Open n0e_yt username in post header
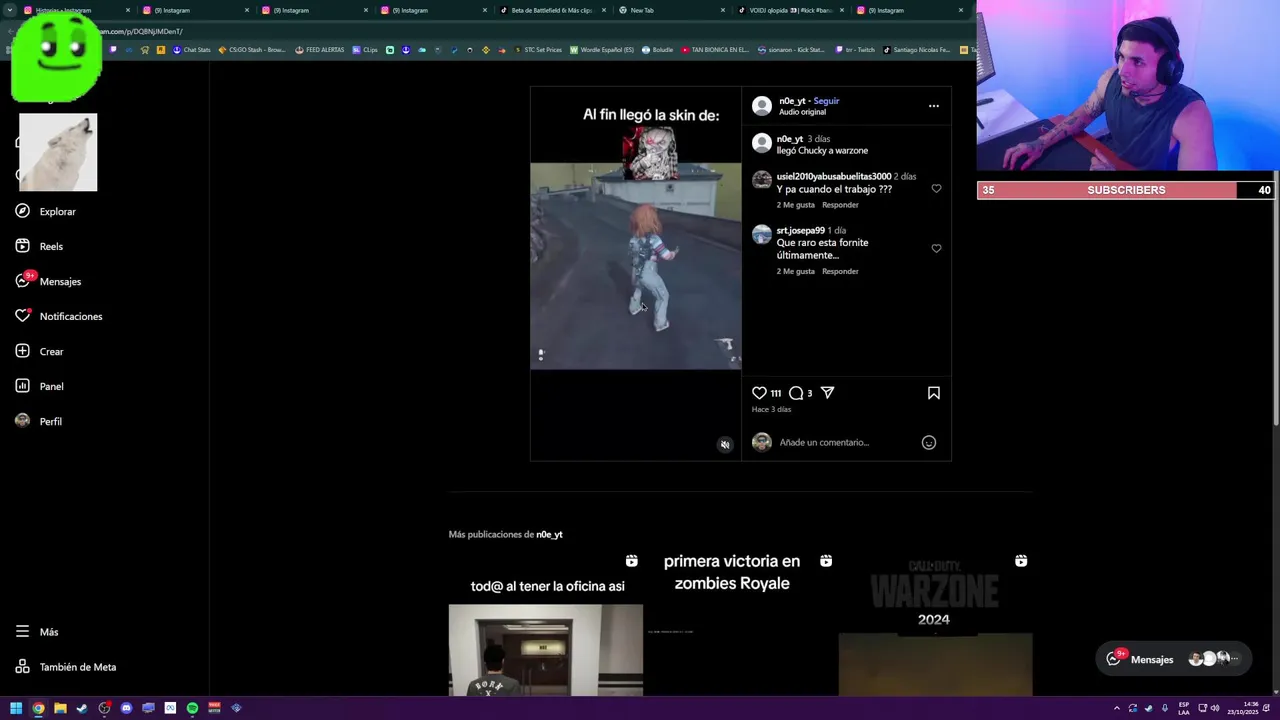 (792, 101)
